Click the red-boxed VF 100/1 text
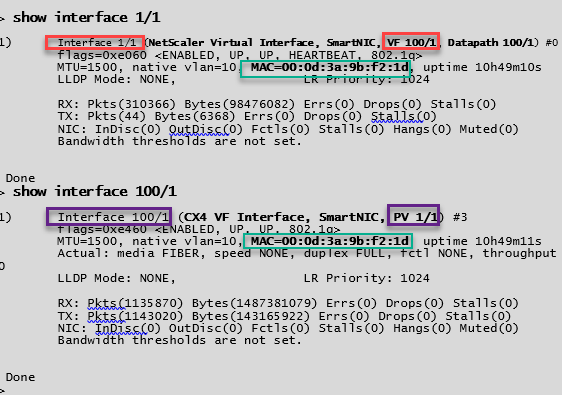 [x=411, y=42]
